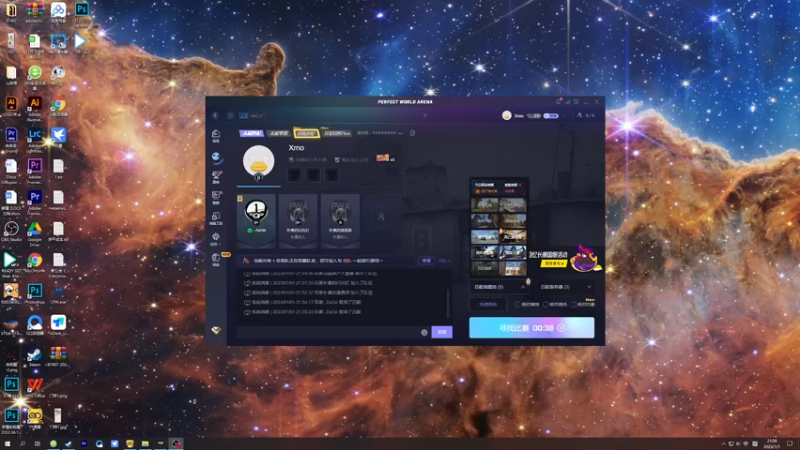Screen dimensions: 800x450
Task: Tick the middle checkbox below the server dropdown
Action: (546, 305)
